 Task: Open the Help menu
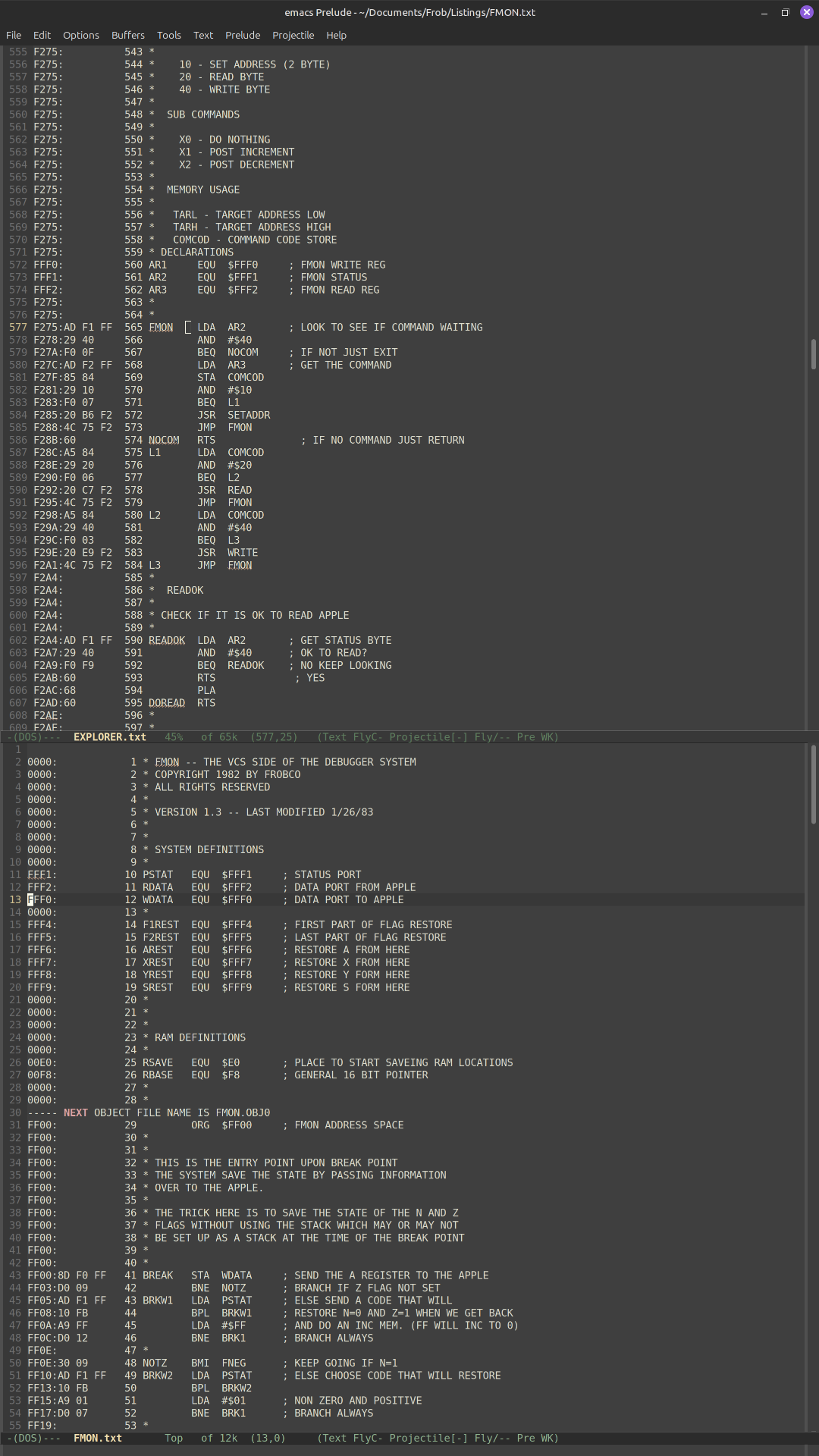tap(336, 35)
